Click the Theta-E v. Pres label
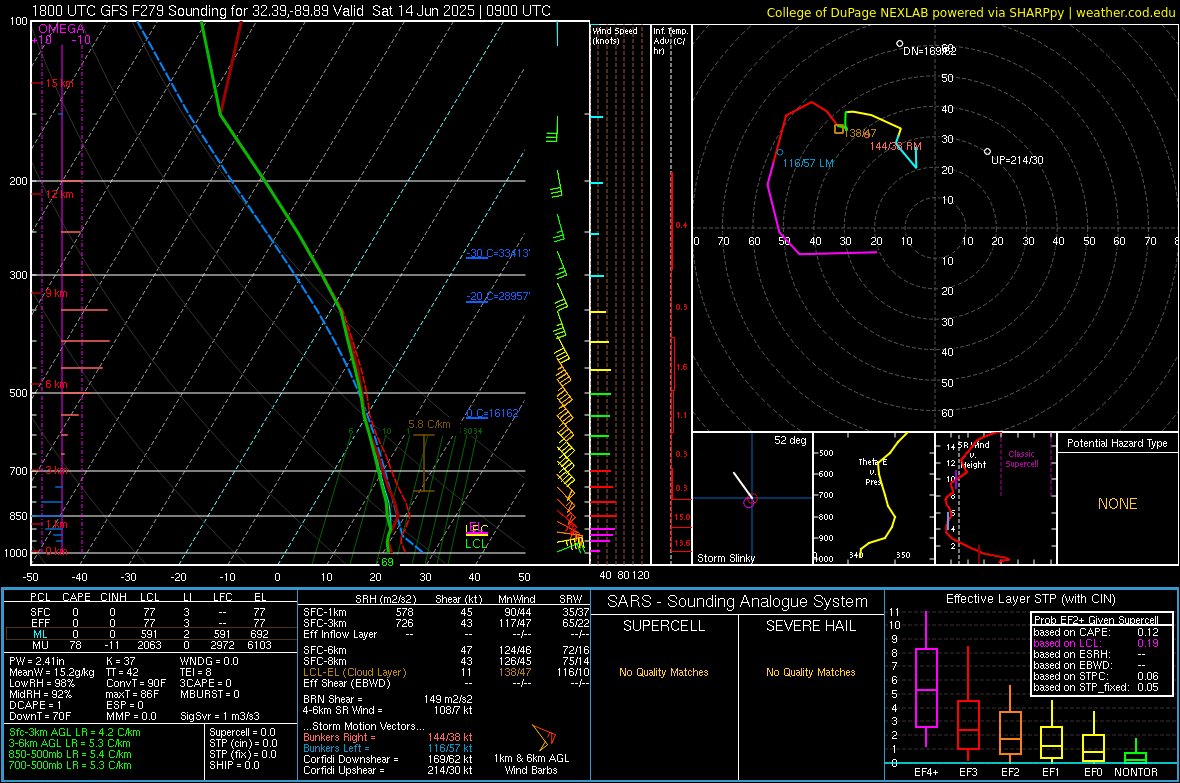The width and height of the screenshot is (1180, 783). [873, 471]
